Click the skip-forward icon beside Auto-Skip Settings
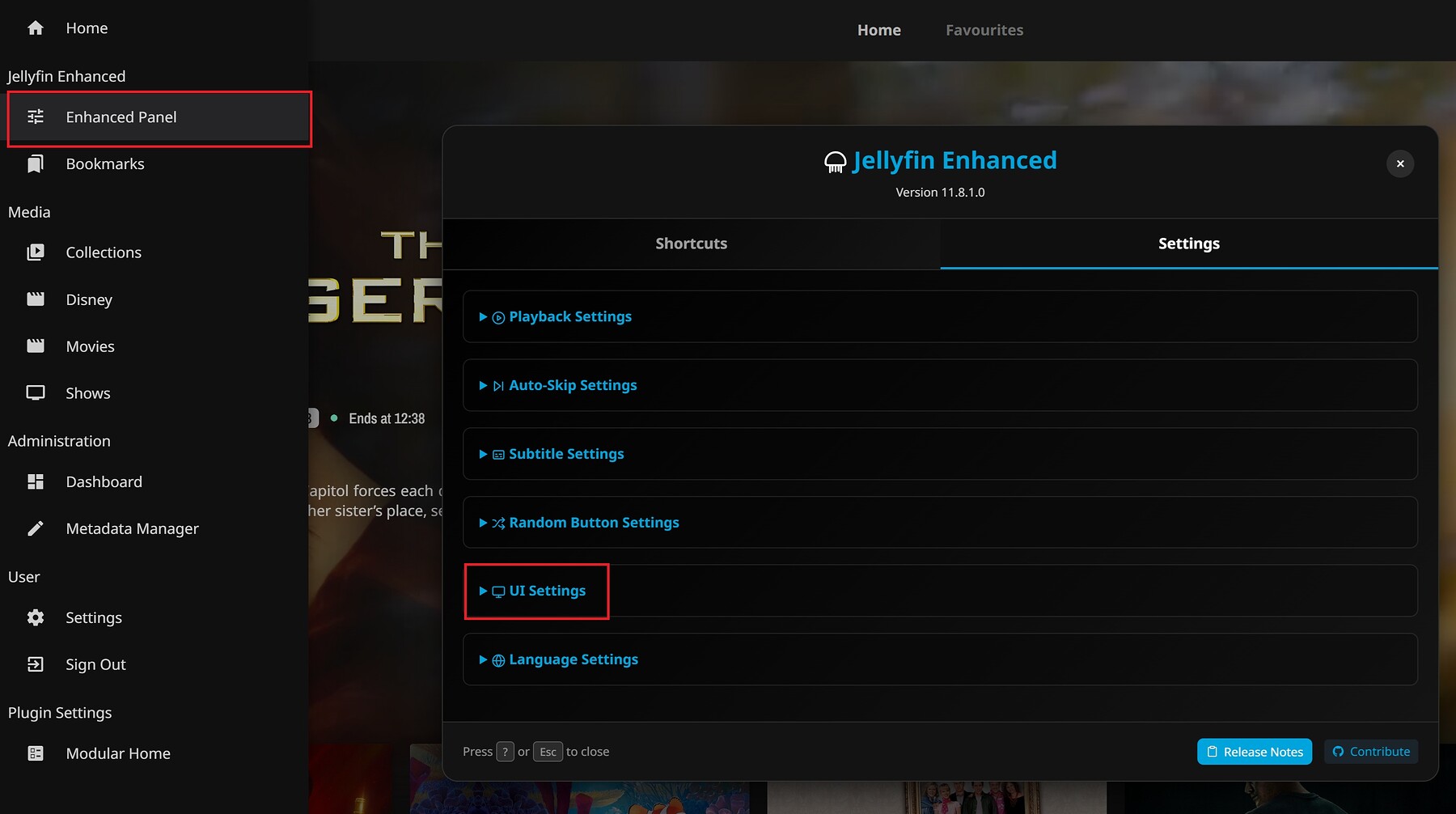Image resolution: width=1456 pixels, height=814 pixels. tap(498, 386)
